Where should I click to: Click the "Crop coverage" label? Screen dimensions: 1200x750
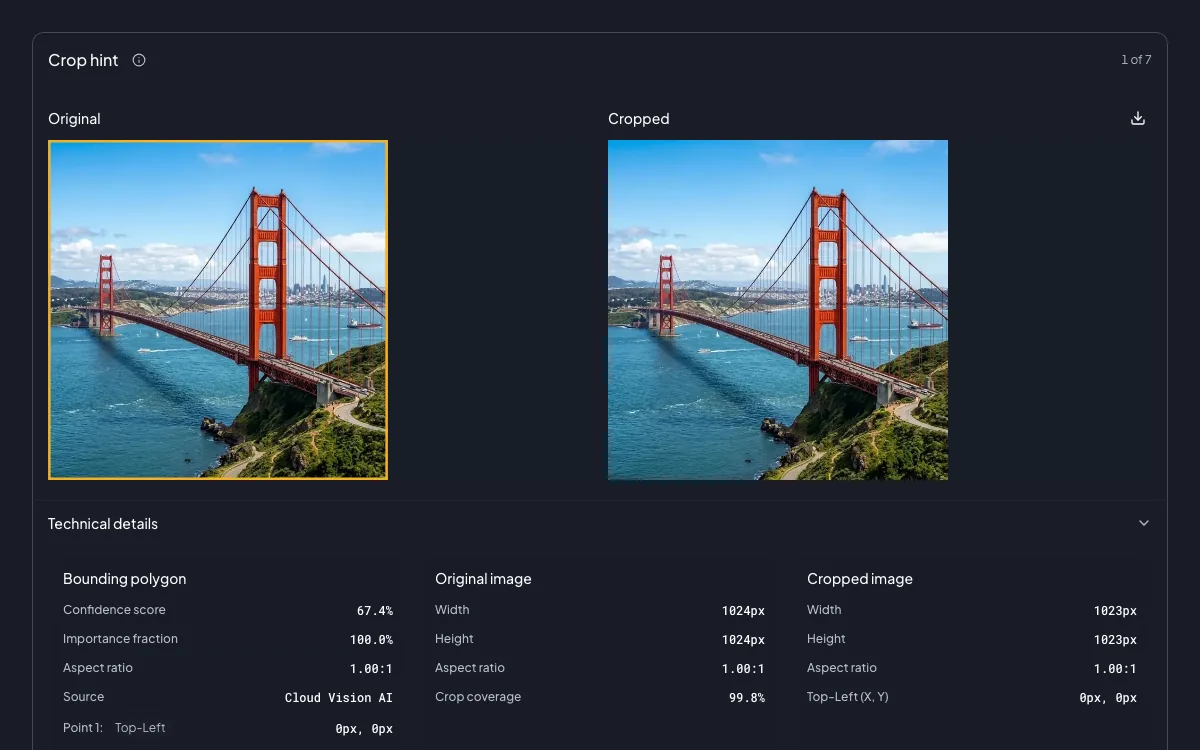click(x=478, y=697)
